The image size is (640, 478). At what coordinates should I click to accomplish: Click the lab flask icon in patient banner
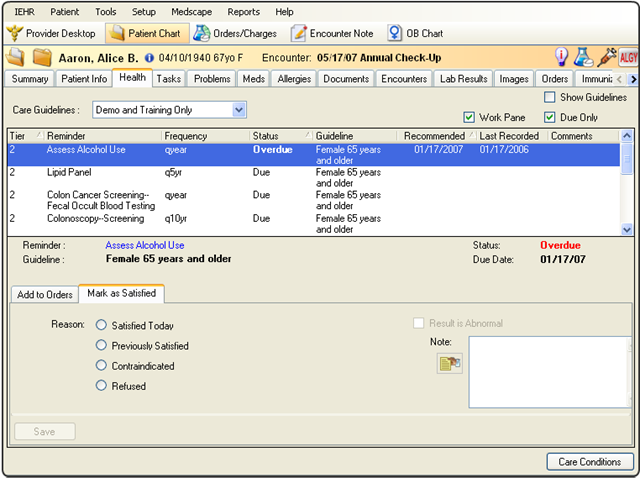click(584, 57)
